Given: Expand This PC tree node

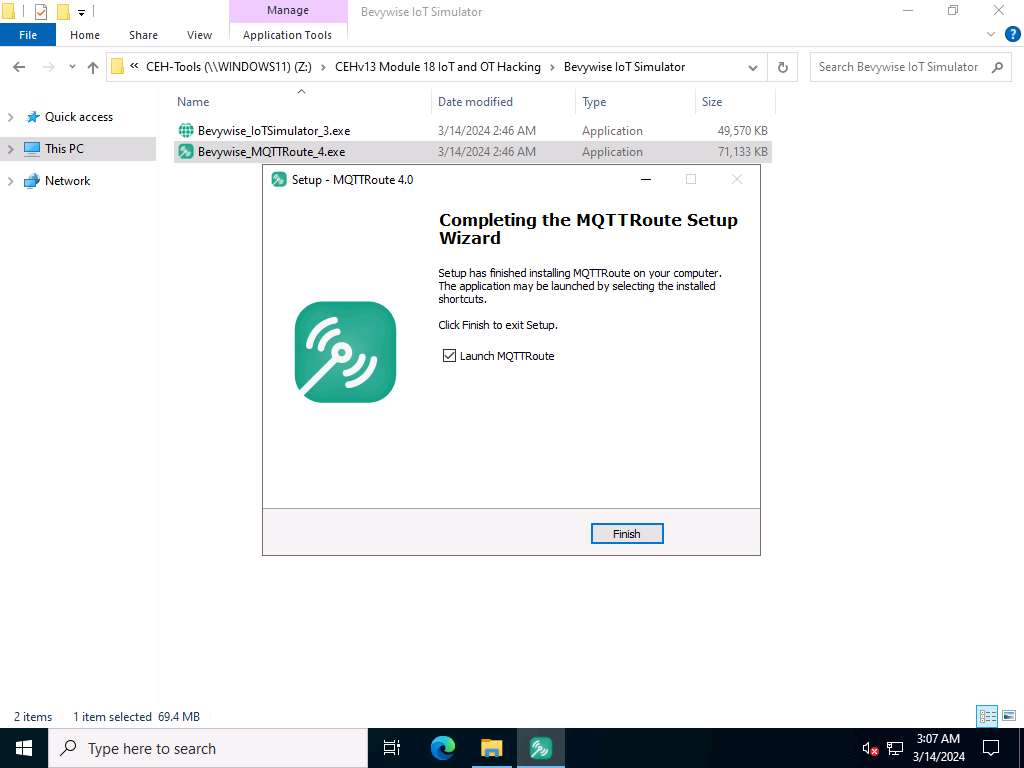Looking at the screenshot, I should point(10,150).
